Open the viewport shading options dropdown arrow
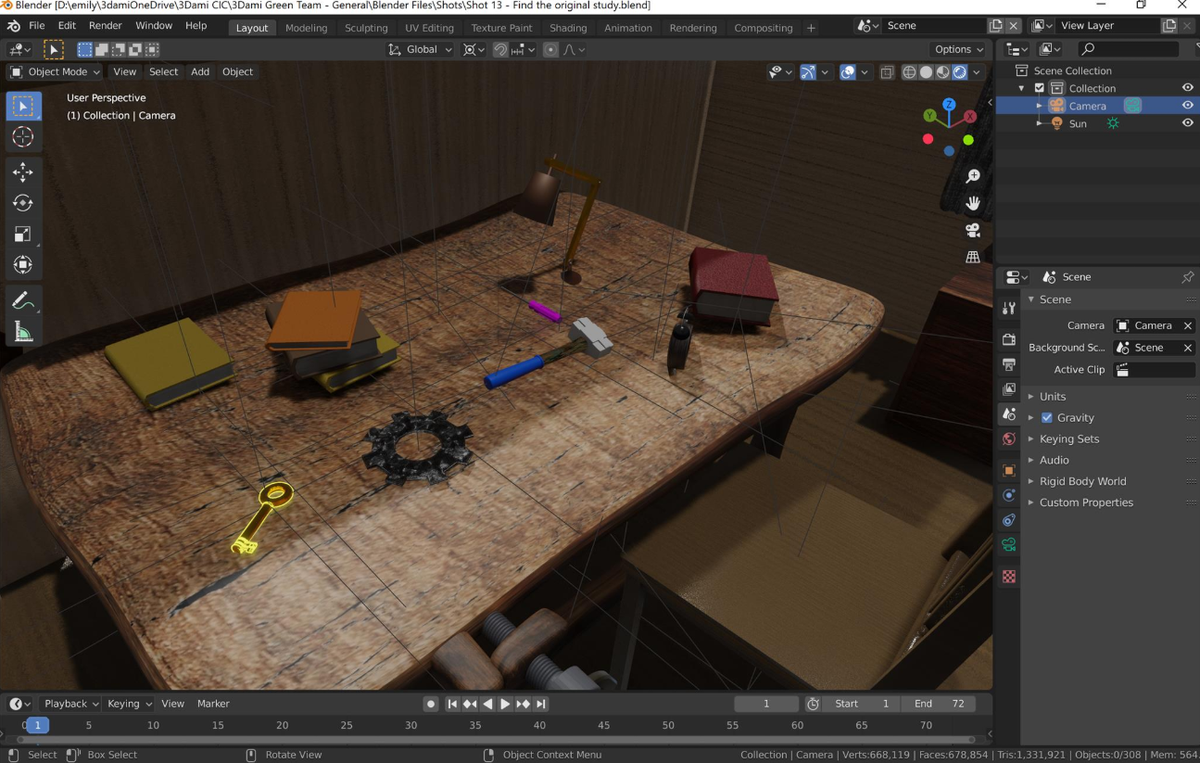 tap(977, 72)
